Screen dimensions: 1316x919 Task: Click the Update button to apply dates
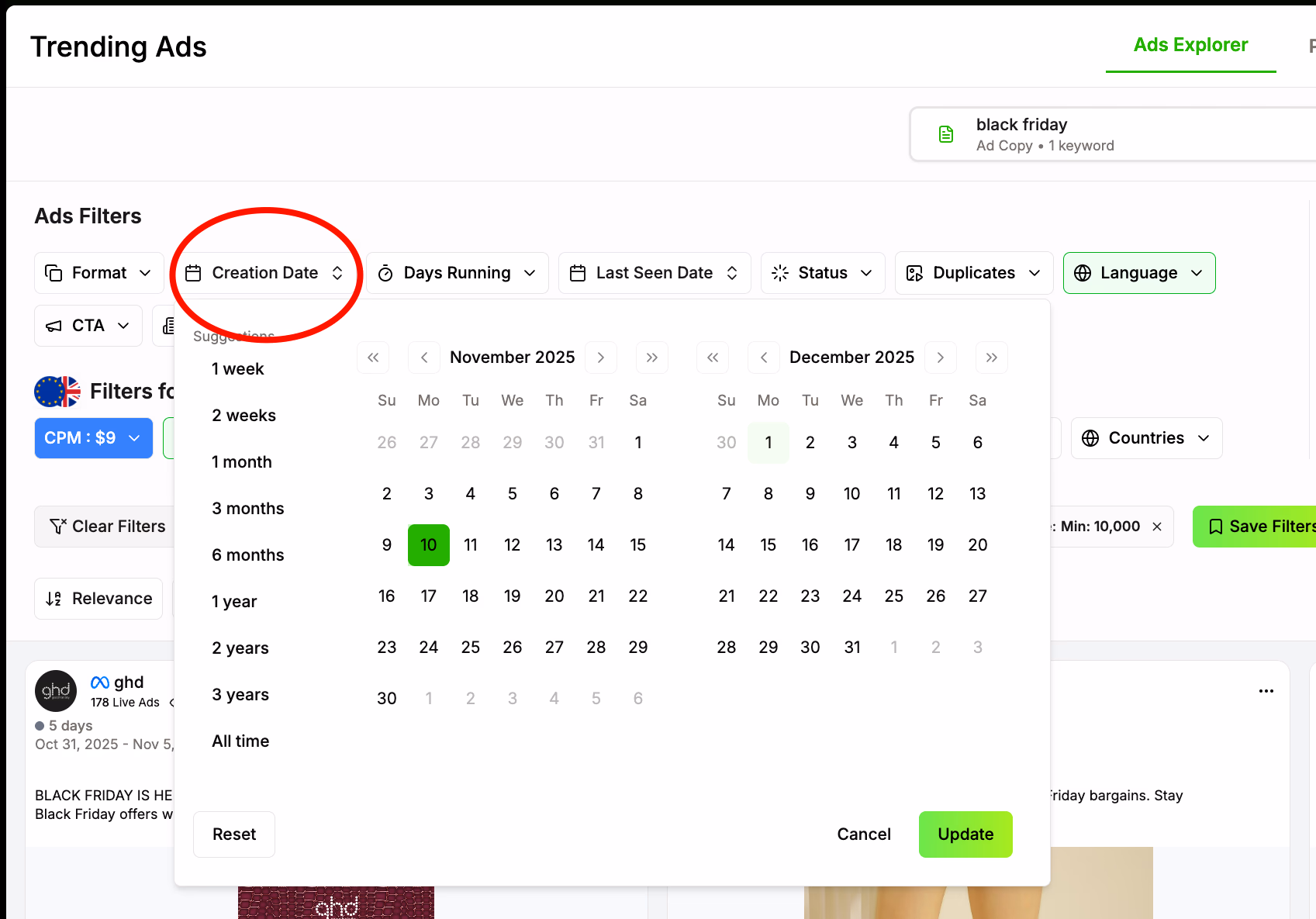[x=965, y=834]
